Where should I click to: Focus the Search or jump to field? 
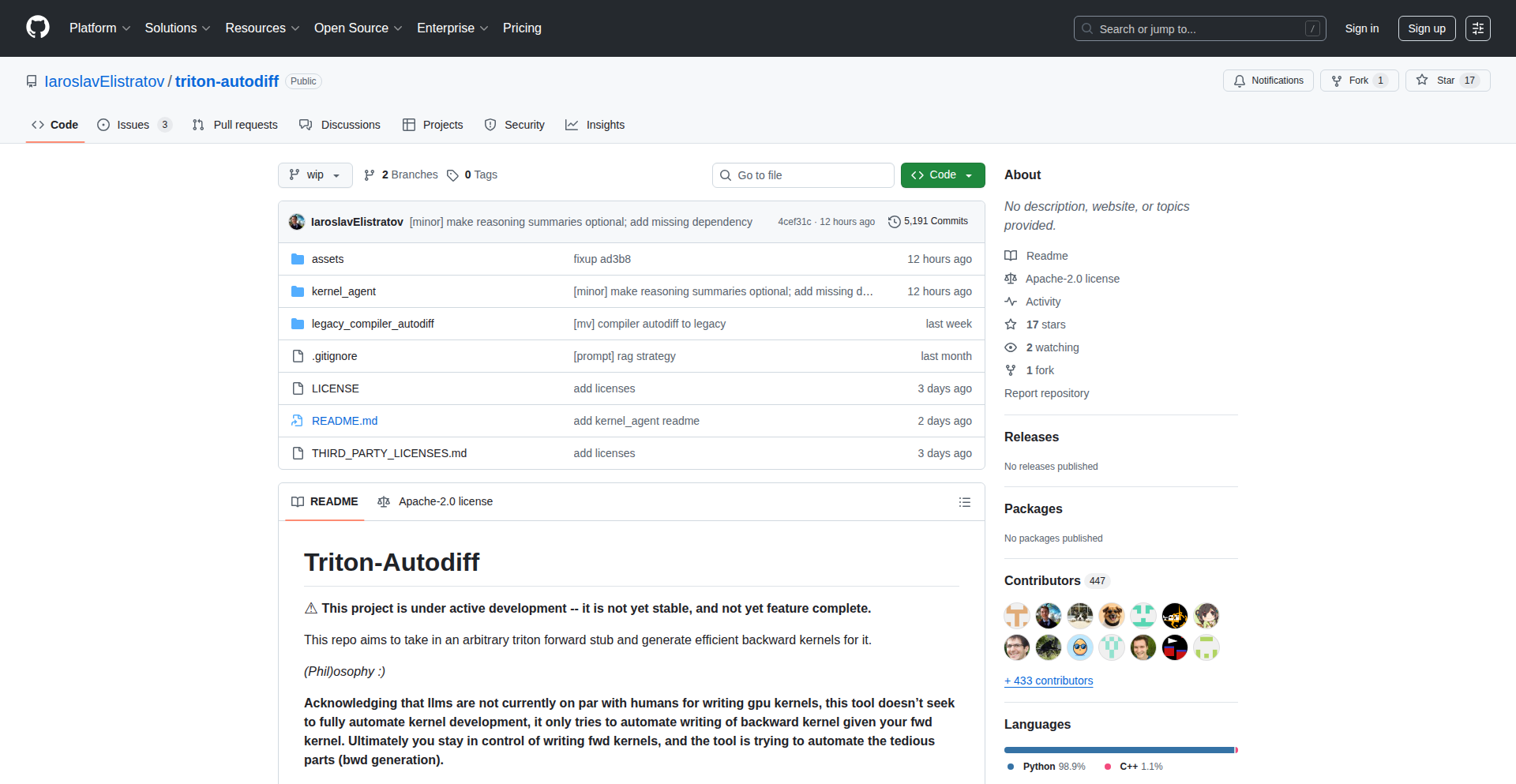1199,28
